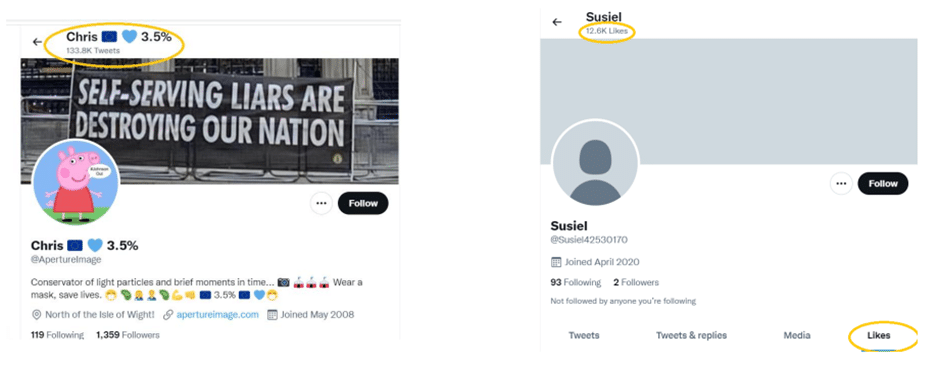940x366 pixels.
Task: Follow the Chris account
Action: 363,203
